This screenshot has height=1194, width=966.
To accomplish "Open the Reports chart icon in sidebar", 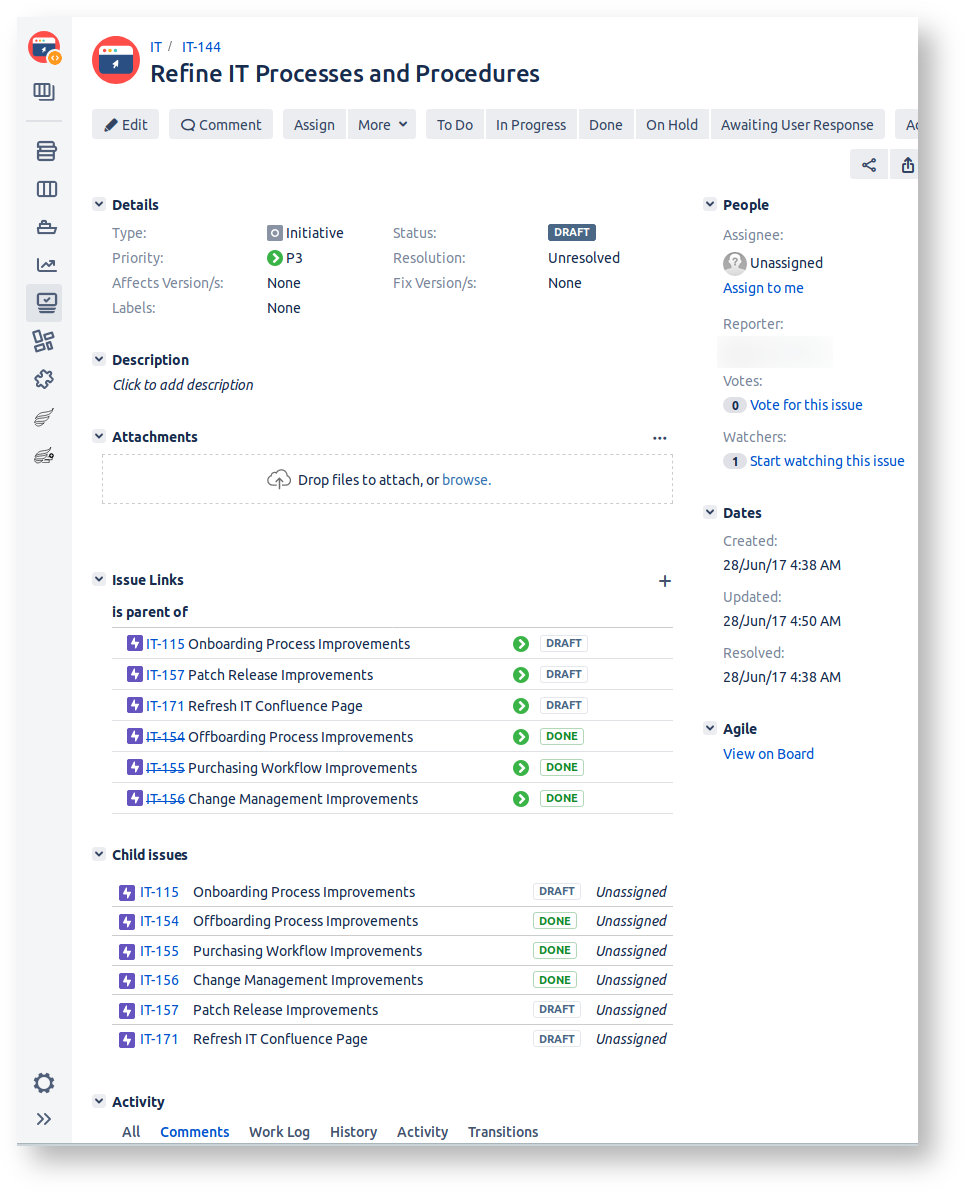I will [x=45, y=265].
